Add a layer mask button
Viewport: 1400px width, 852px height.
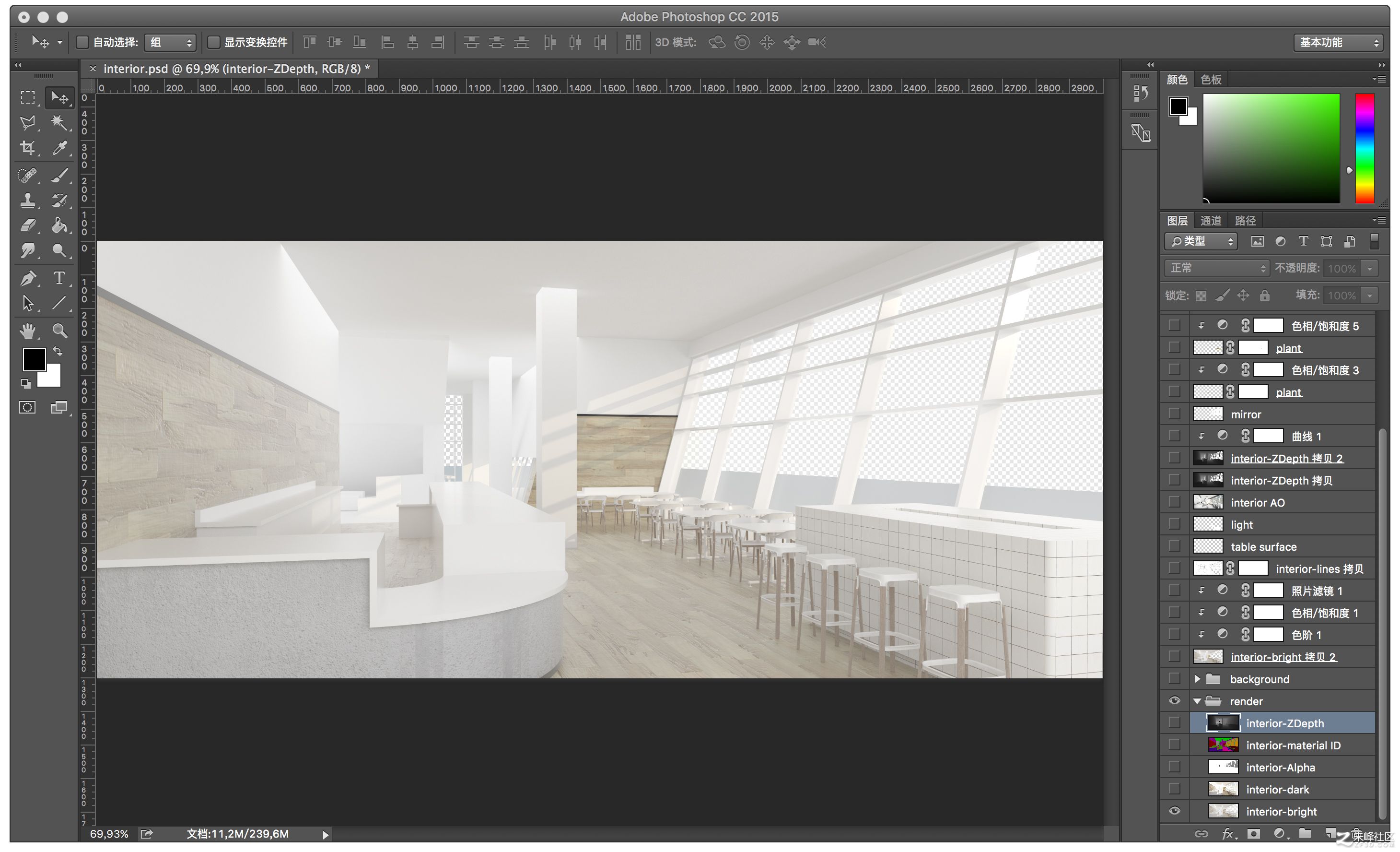[x=1253, y=834]
